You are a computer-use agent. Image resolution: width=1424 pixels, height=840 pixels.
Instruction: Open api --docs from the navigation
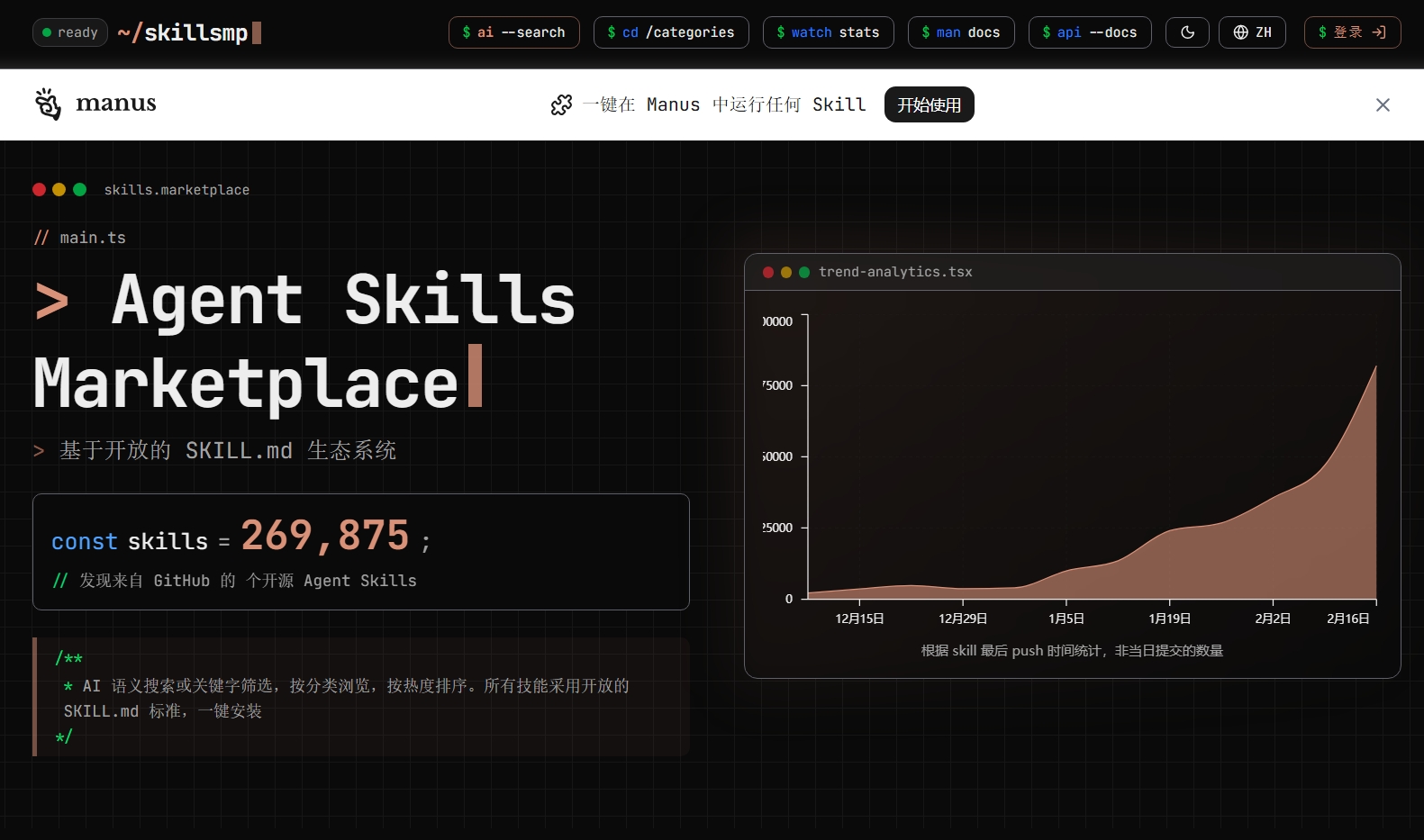[x=1090, y=32]
